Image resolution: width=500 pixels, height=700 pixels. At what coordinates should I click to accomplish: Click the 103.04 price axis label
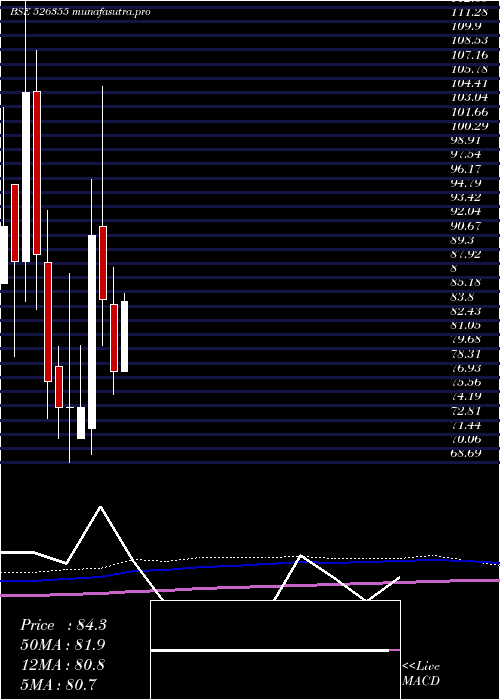click(470, 98)
